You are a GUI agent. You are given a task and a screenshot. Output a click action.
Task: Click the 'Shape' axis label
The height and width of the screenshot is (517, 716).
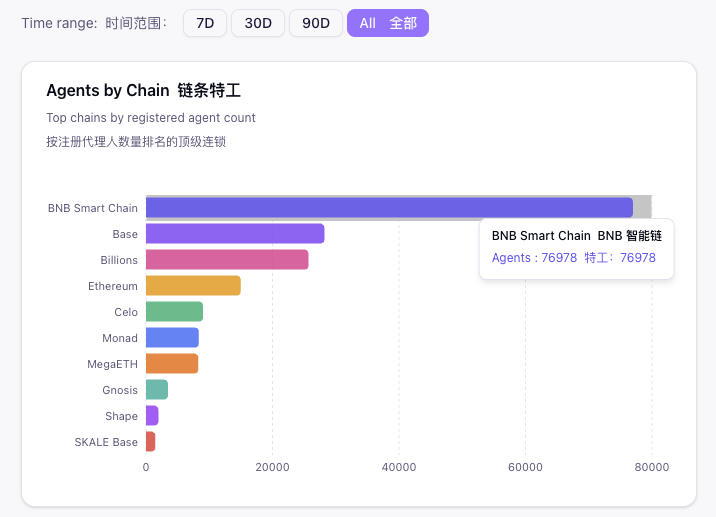coord(121,417)
